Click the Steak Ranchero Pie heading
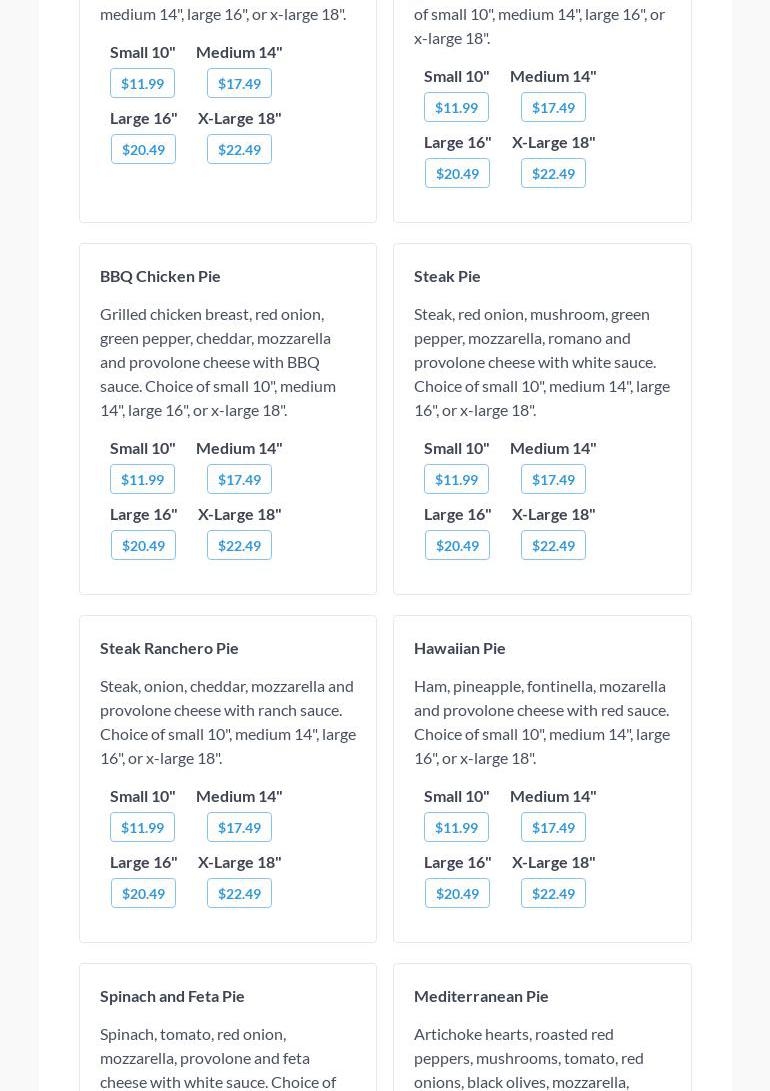 pos(169,648)
